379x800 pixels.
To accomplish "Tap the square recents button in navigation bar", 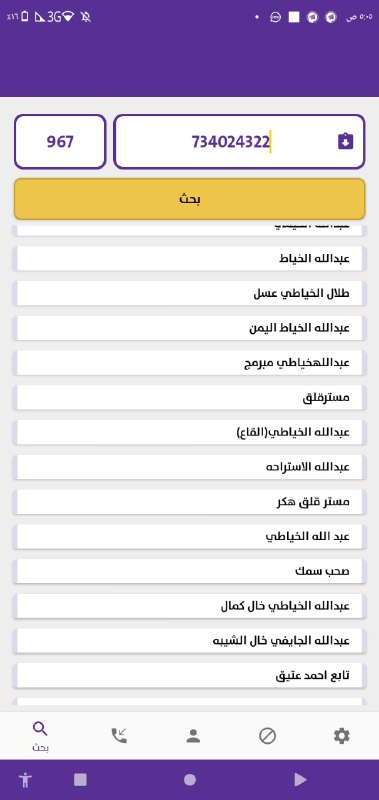I will click(x=80, y=780).
